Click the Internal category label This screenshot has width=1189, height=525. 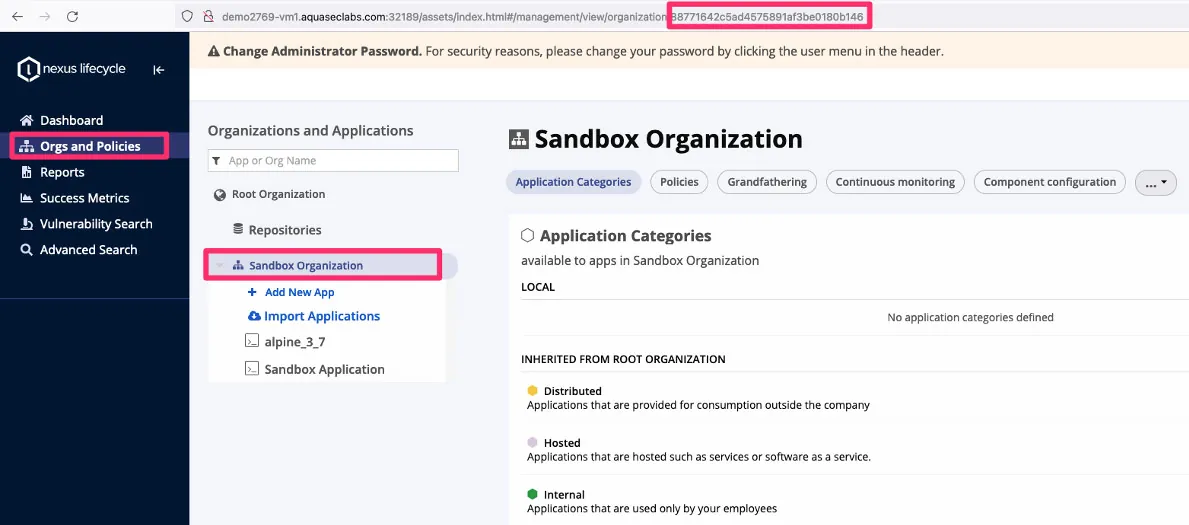(564, 495)
